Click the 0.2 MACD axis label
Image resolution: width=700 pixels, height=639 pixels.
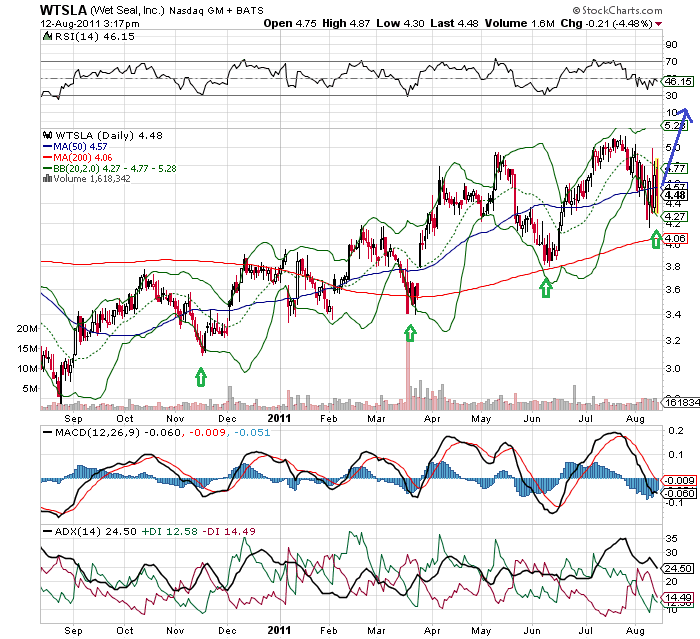tap(675, 430)
